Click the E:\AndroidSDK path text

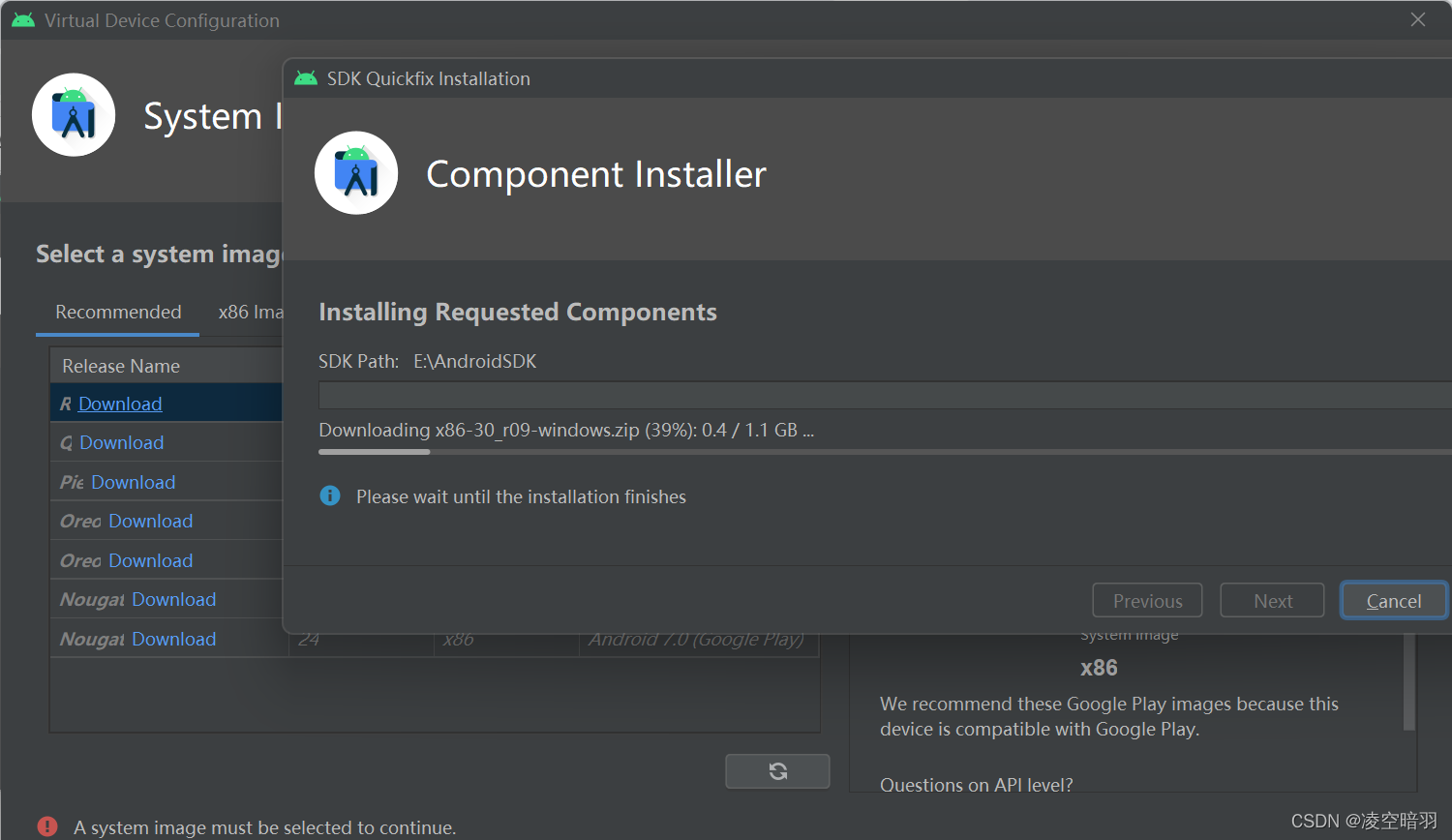click(x=474, y=361)
